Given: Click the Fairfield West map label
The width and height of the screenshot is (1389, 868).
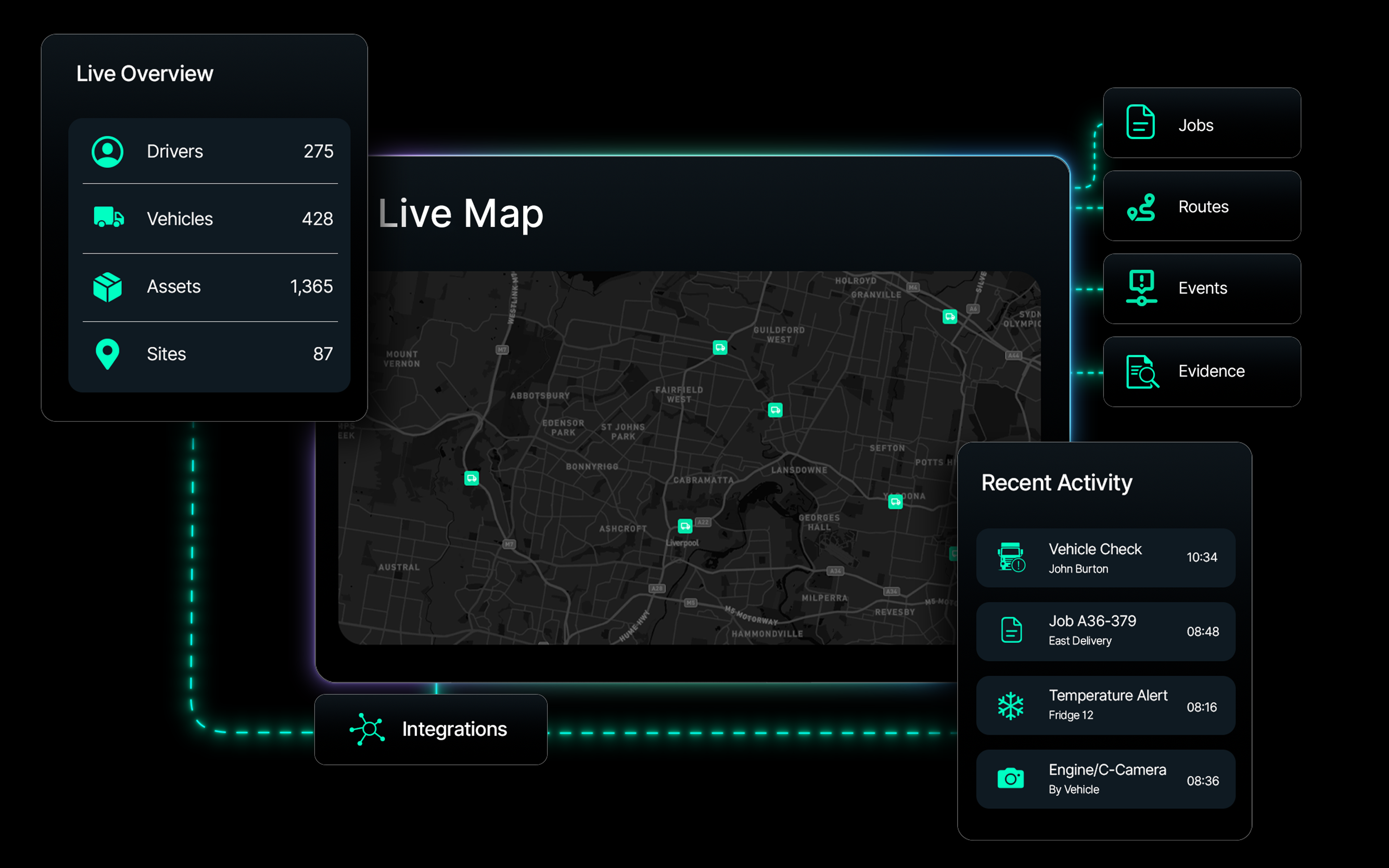Looking at the screenshot, I should (x=679, y=394).
